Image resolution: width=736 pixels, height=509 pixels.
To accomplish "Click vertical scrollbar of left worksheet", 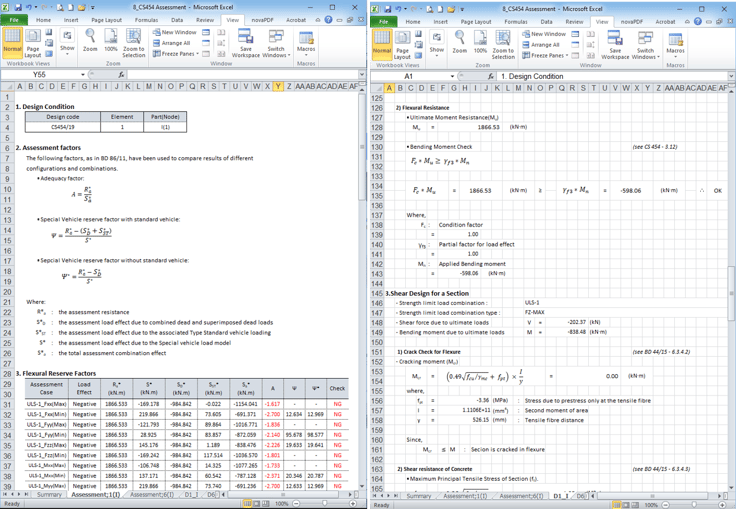I will [362, 147].
